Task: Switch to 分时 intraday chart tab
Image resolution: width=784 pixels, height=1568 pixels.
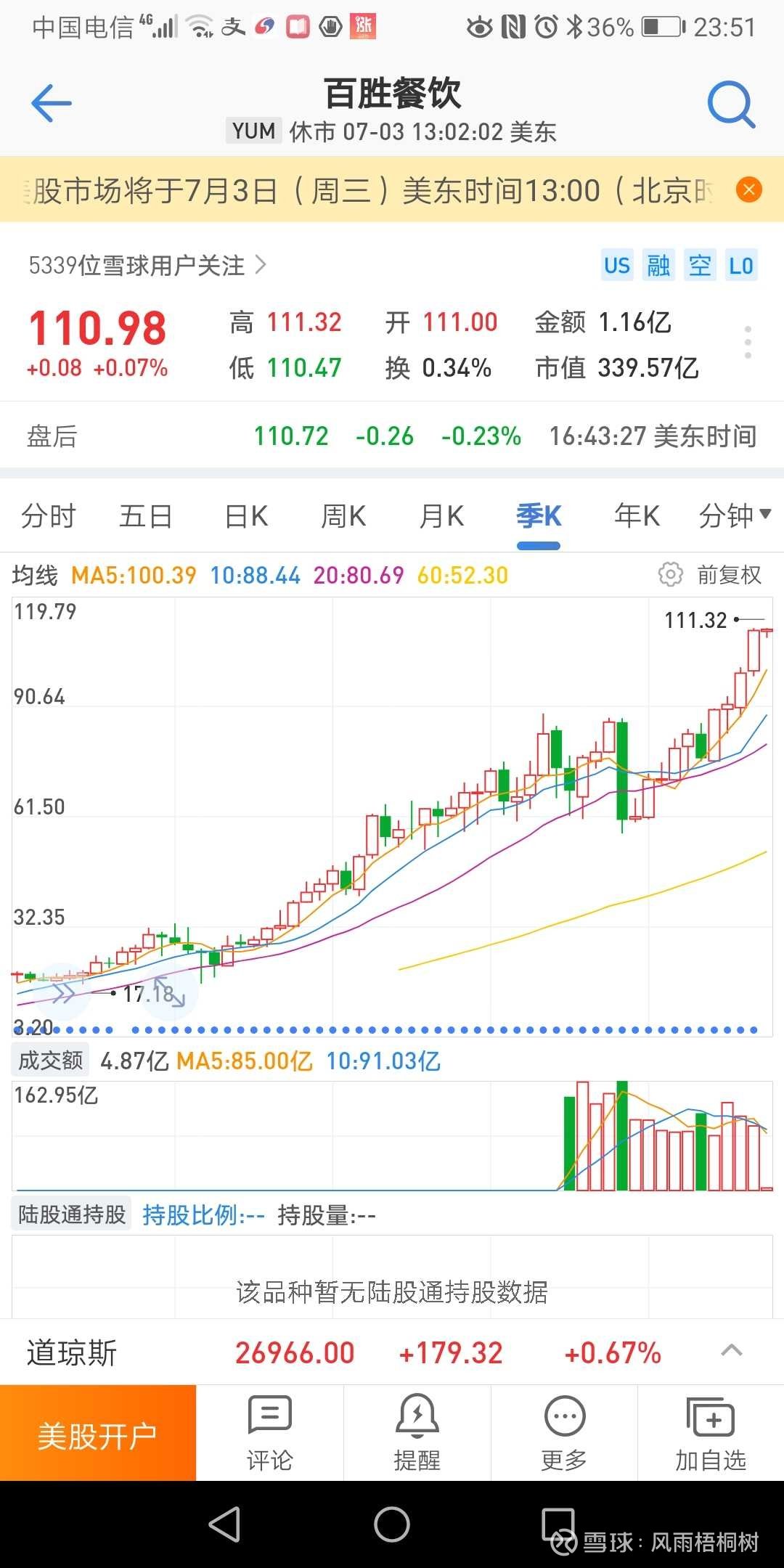Action: 49,516
